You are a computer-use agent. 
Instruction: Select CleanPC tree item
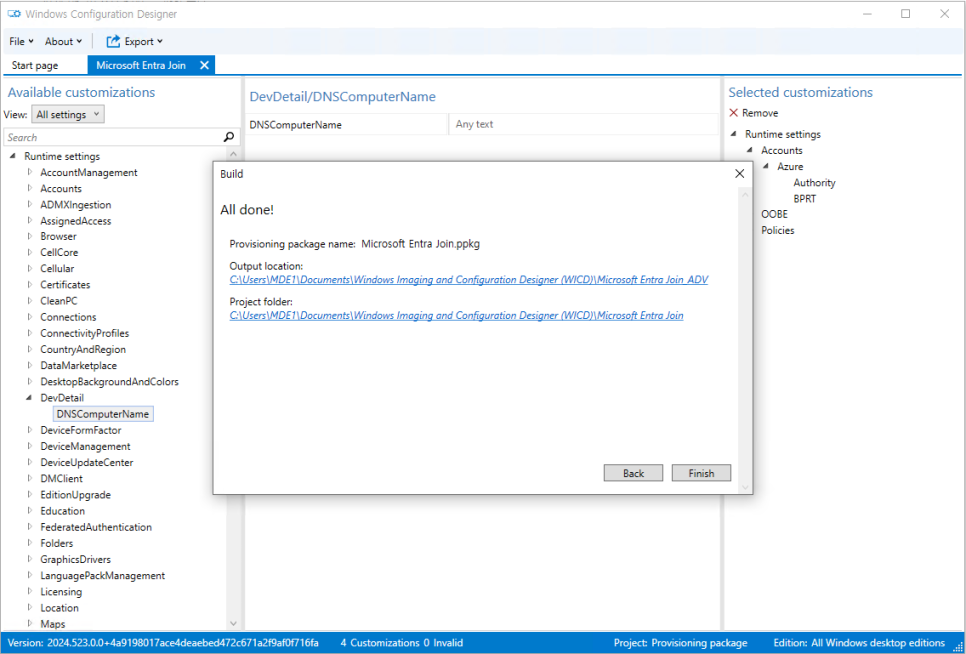[x=59, y=301]
